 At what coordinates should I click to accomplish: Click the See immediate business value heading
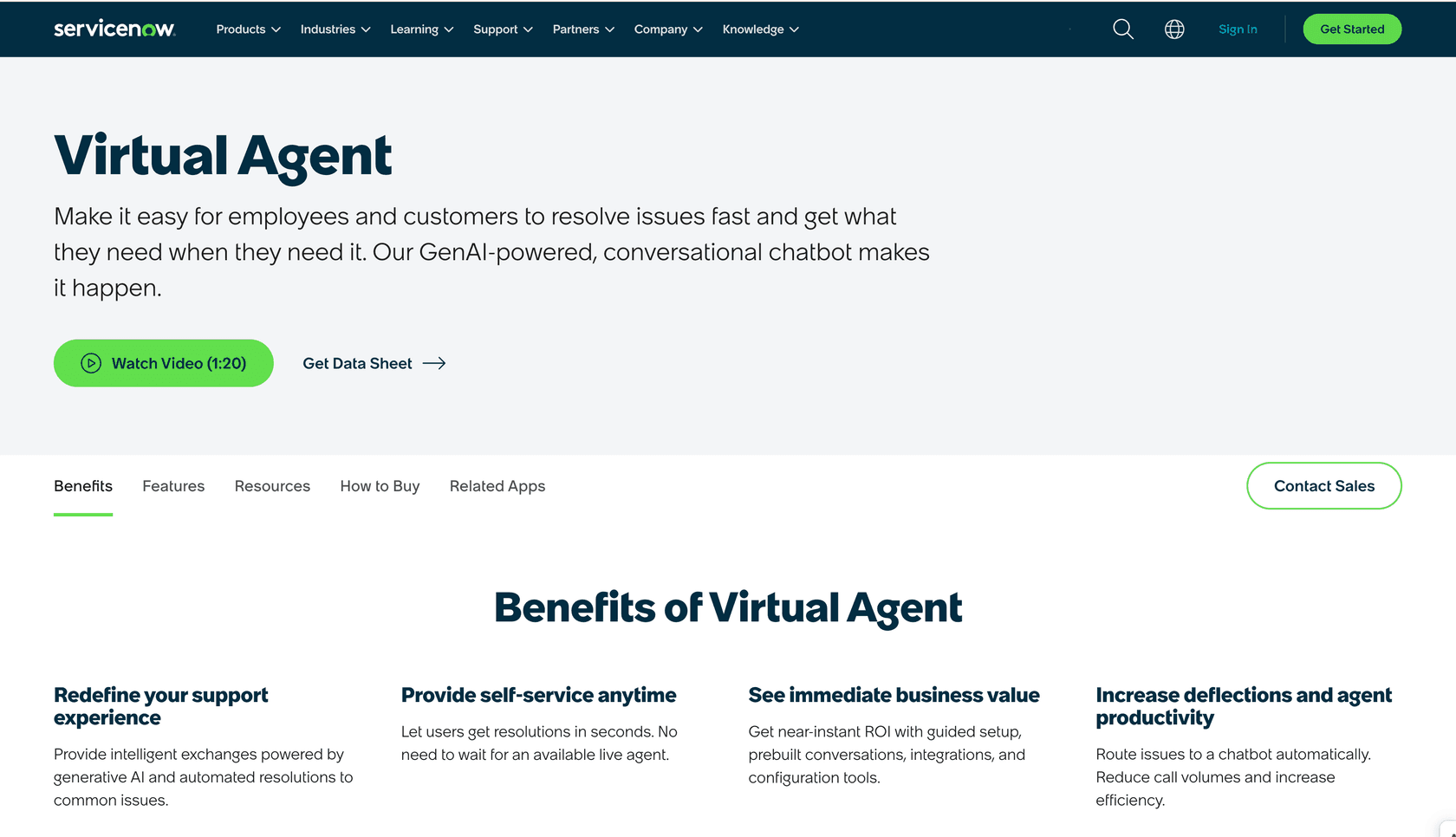pyautogui.click(x=894, y=695)
